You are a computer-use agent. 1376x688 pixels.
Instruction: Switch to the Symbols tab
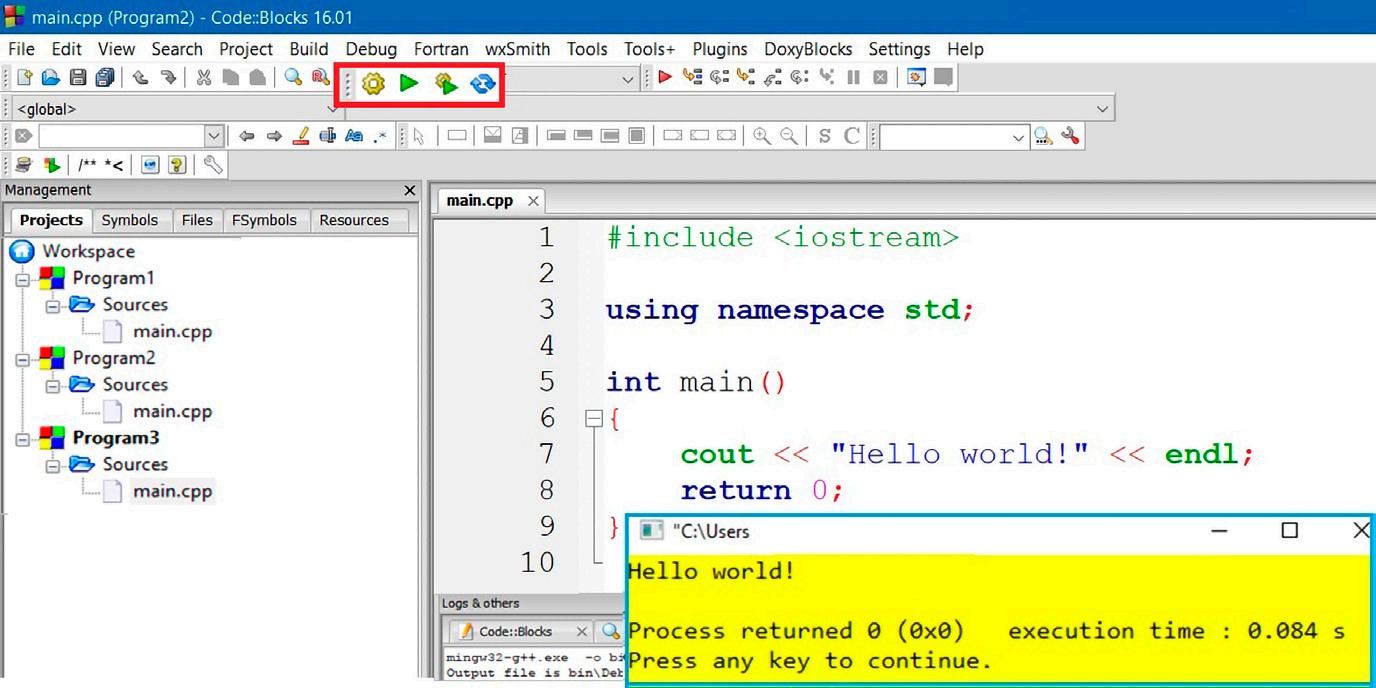pos(129,220)
